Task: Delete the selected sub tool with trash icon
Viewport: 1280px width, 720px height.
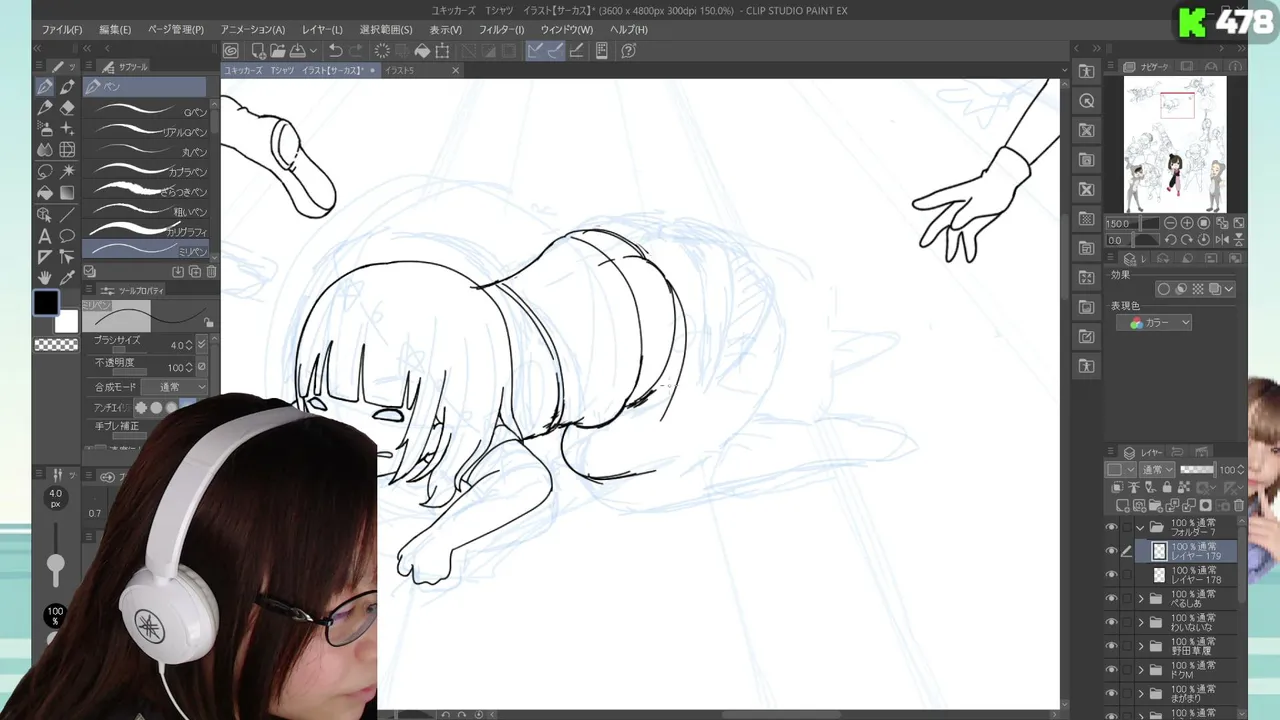Action: 211,271
